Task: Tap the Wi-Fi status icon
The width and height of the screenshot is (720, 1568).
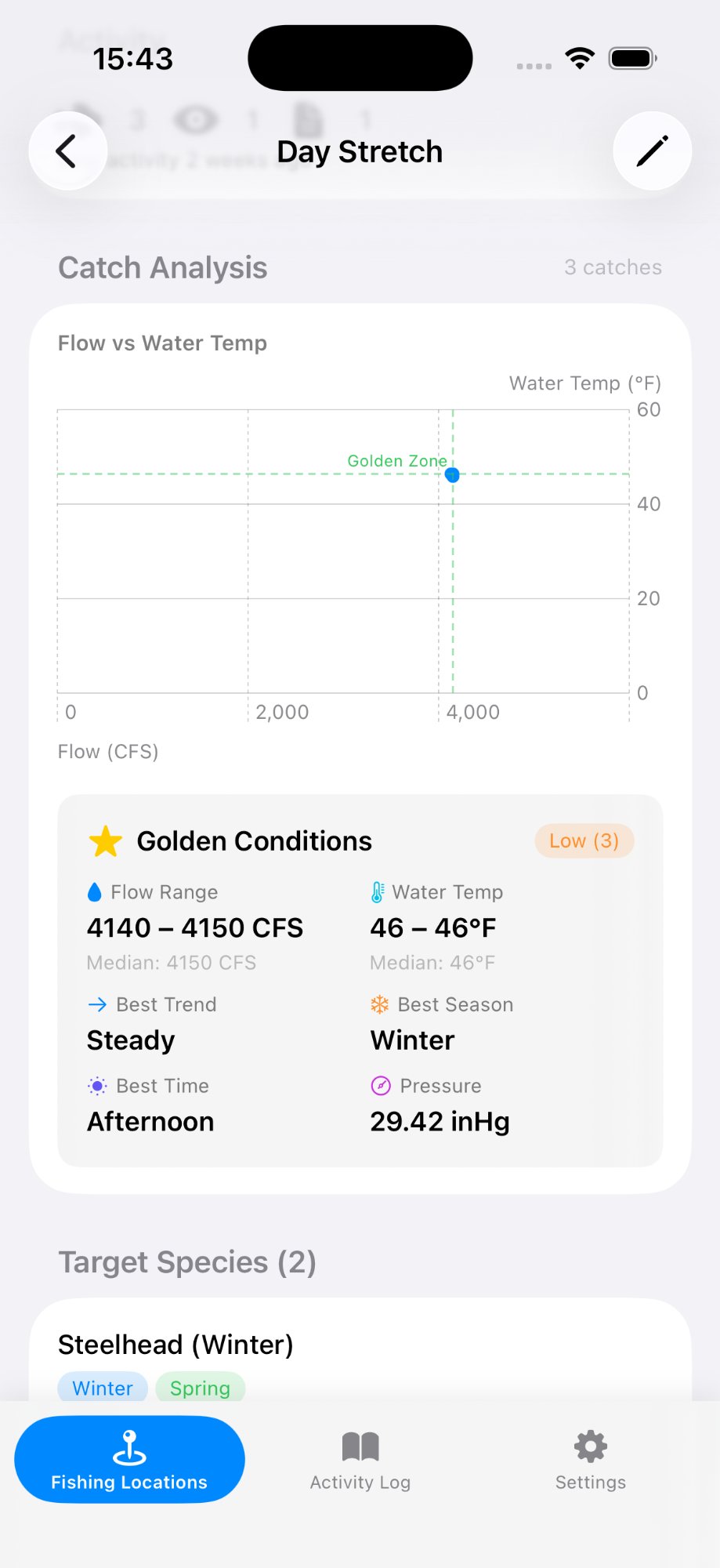Action: click(580, 59)
